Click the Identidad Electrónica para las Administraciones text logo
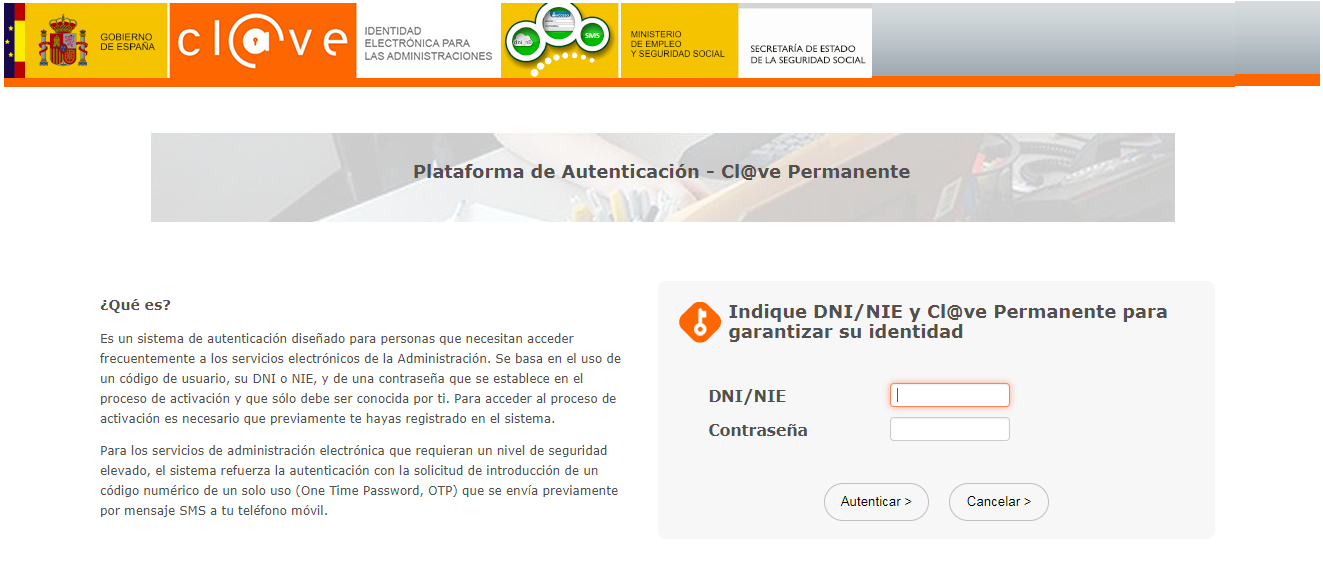This screenshot has width=1323, height=570. tap(428, 41)
